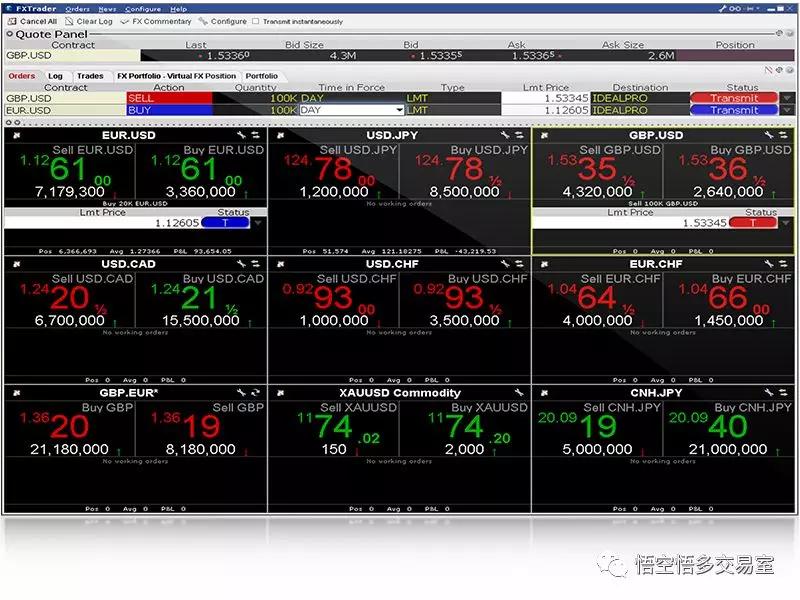The height and width of the screenshot is (600, 800).
Task: Click the swap arrows icon in the CNH.JPY cell
Action: [x=784, y=393]
